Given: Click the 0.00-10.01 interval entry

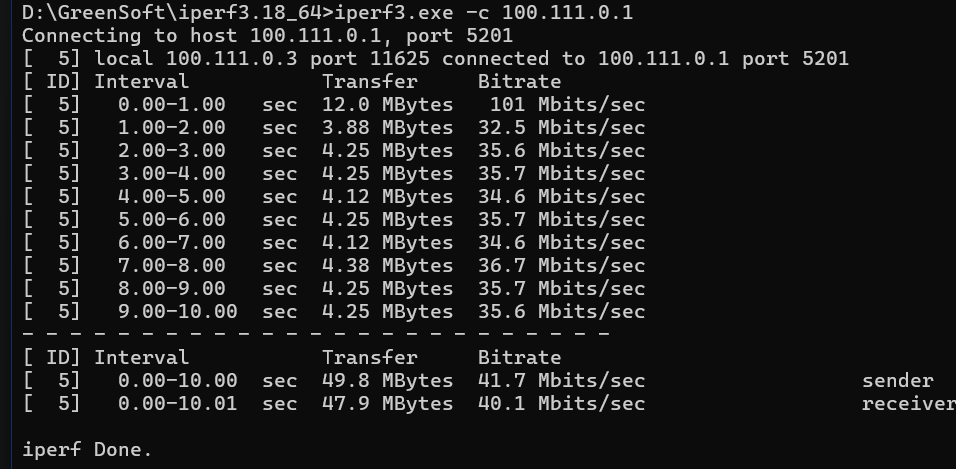Looking at the screenshot, I should click(x=177, y=403).
